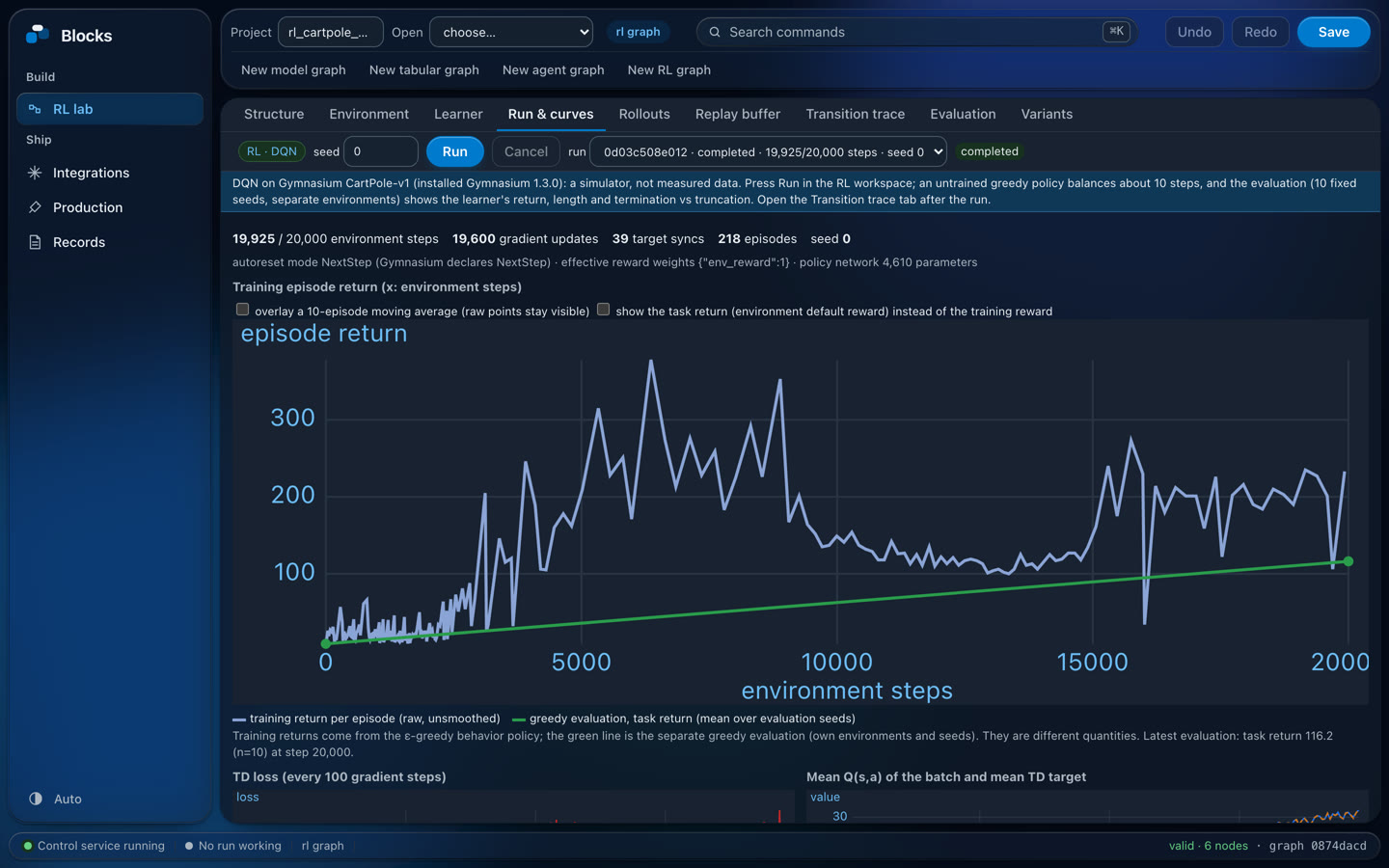
Task: Click the Production rocket icon
Action: [35, 207]
